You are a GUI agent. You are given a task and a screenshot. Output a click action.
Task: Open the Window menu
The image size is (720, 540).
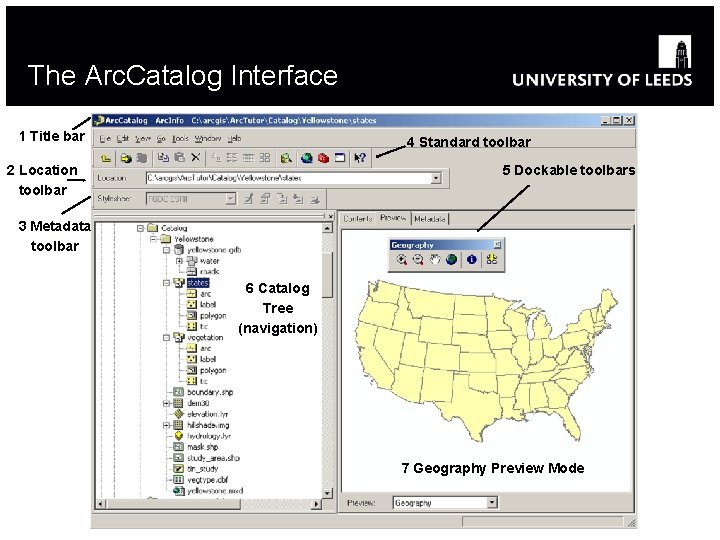pyautogui.click(x=208, y=138)
